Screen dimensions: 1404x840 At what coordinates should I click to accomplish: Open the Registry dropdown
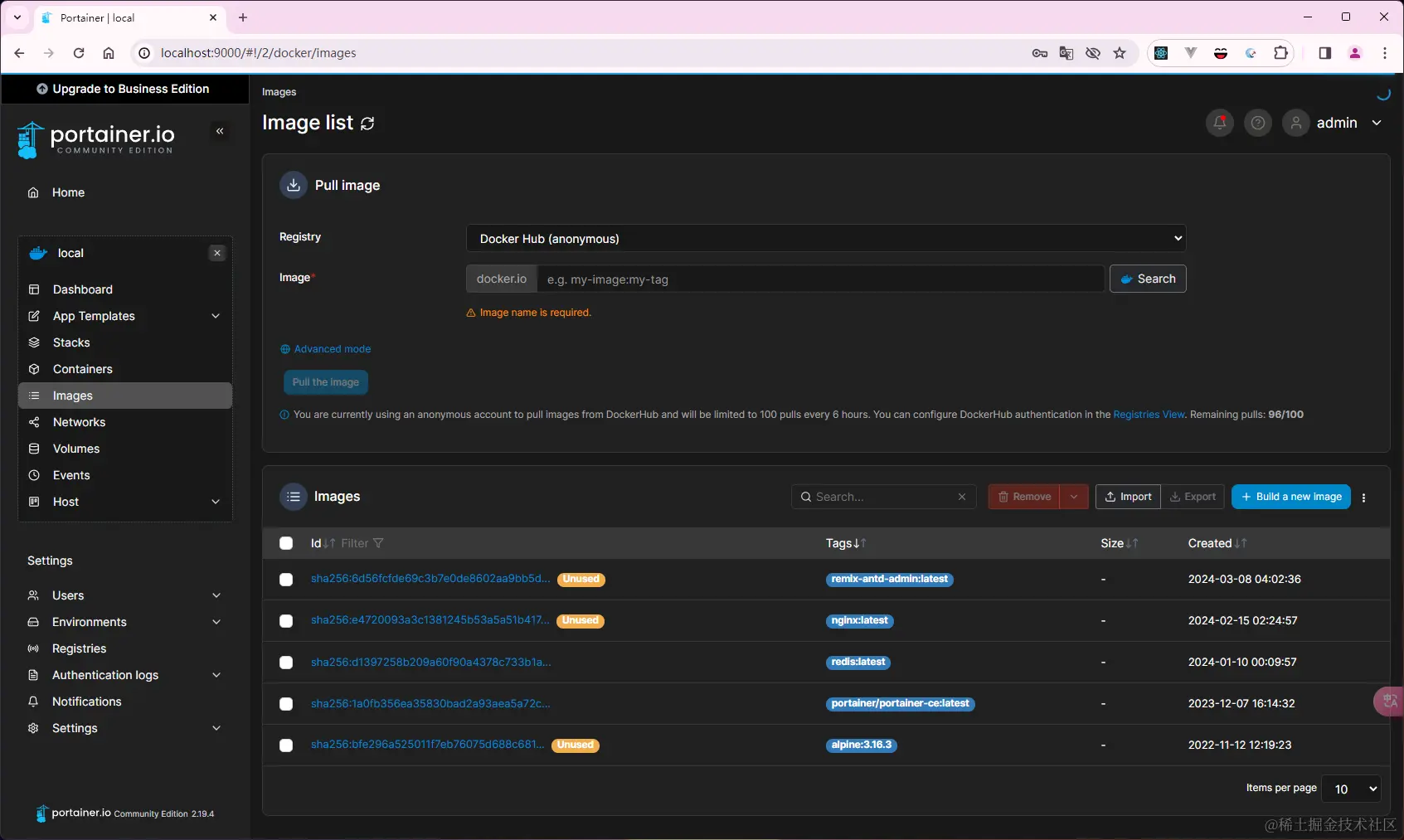826,239
